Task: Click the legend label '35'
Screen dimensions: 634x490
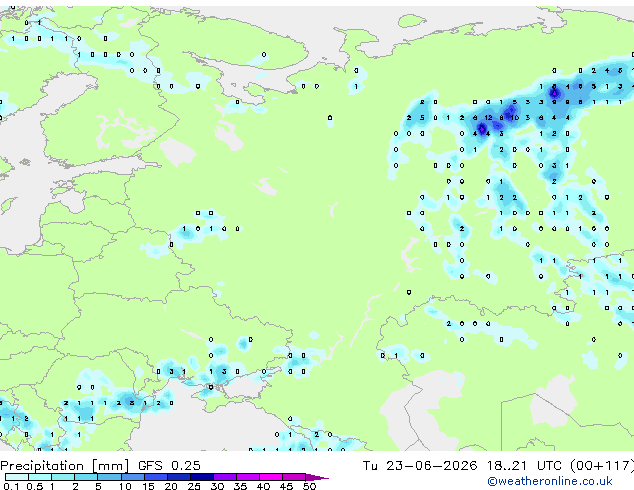Action: [240, 486]
